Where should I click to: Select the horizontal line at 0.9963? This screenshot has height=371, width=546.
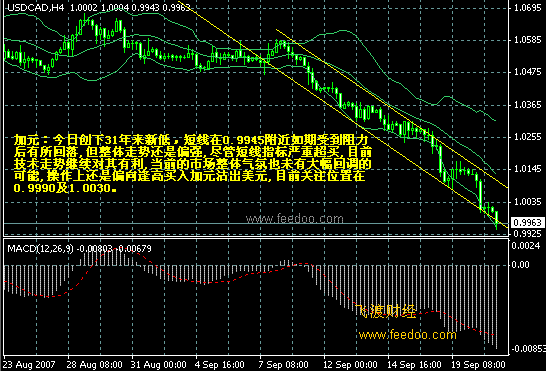[256, 223]
